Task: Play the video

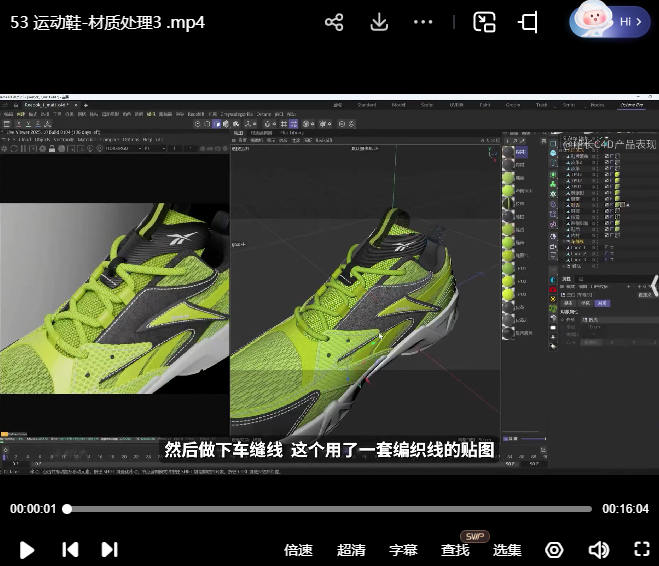Action: [x=28, y=549]
